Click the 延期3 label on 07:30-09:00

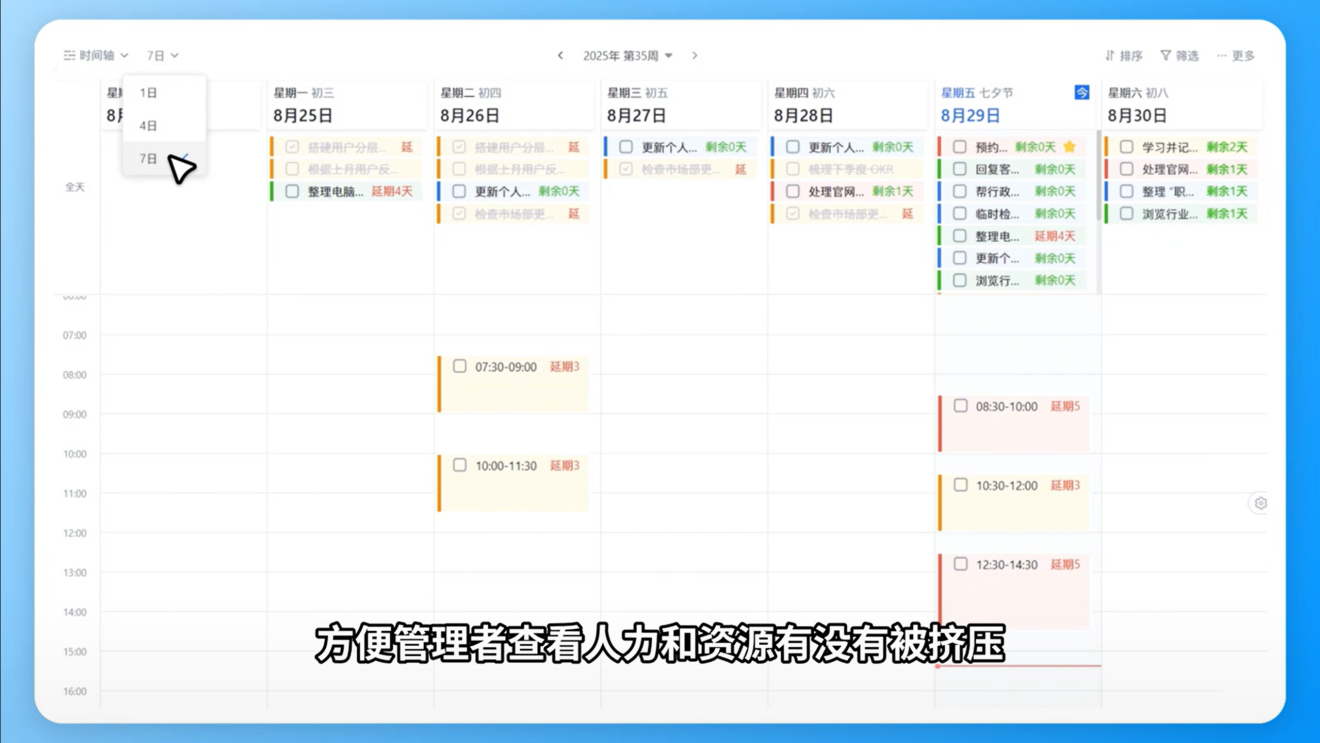pos(565,367)
